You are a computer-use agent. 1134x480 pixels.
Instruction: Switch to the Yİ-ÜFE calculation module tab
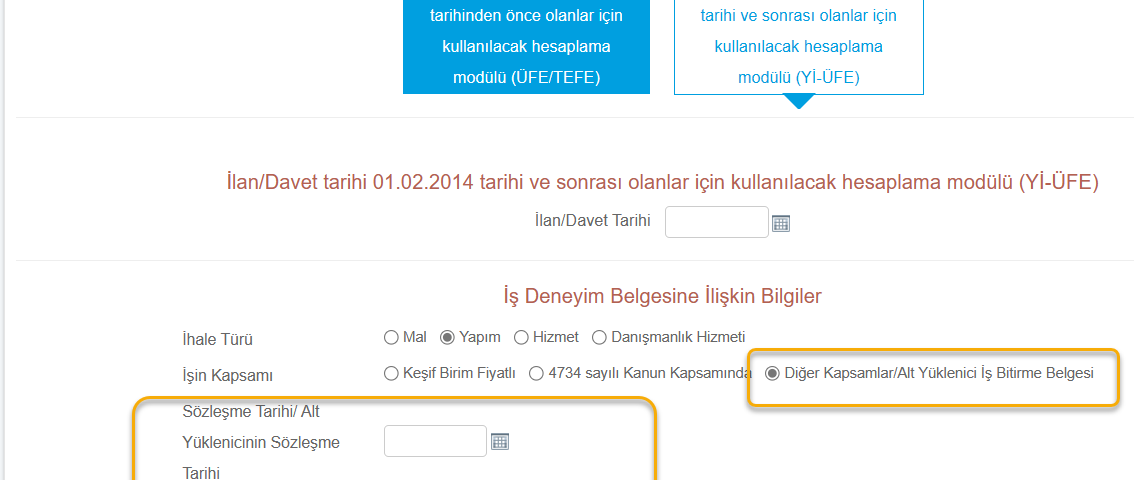tap(799, 47)
